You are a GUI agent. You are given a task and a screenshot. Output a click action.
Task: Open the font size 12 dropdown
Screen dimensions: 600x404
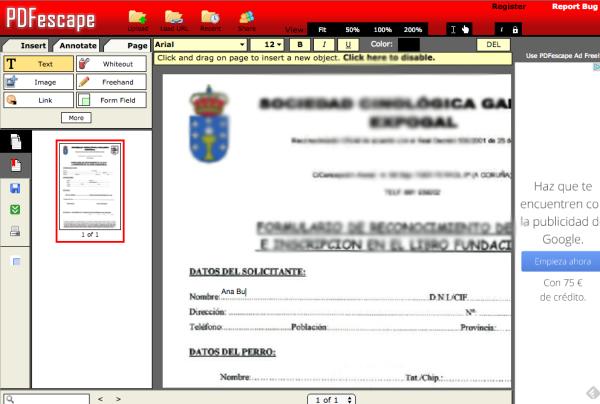(x=267, y=45)
